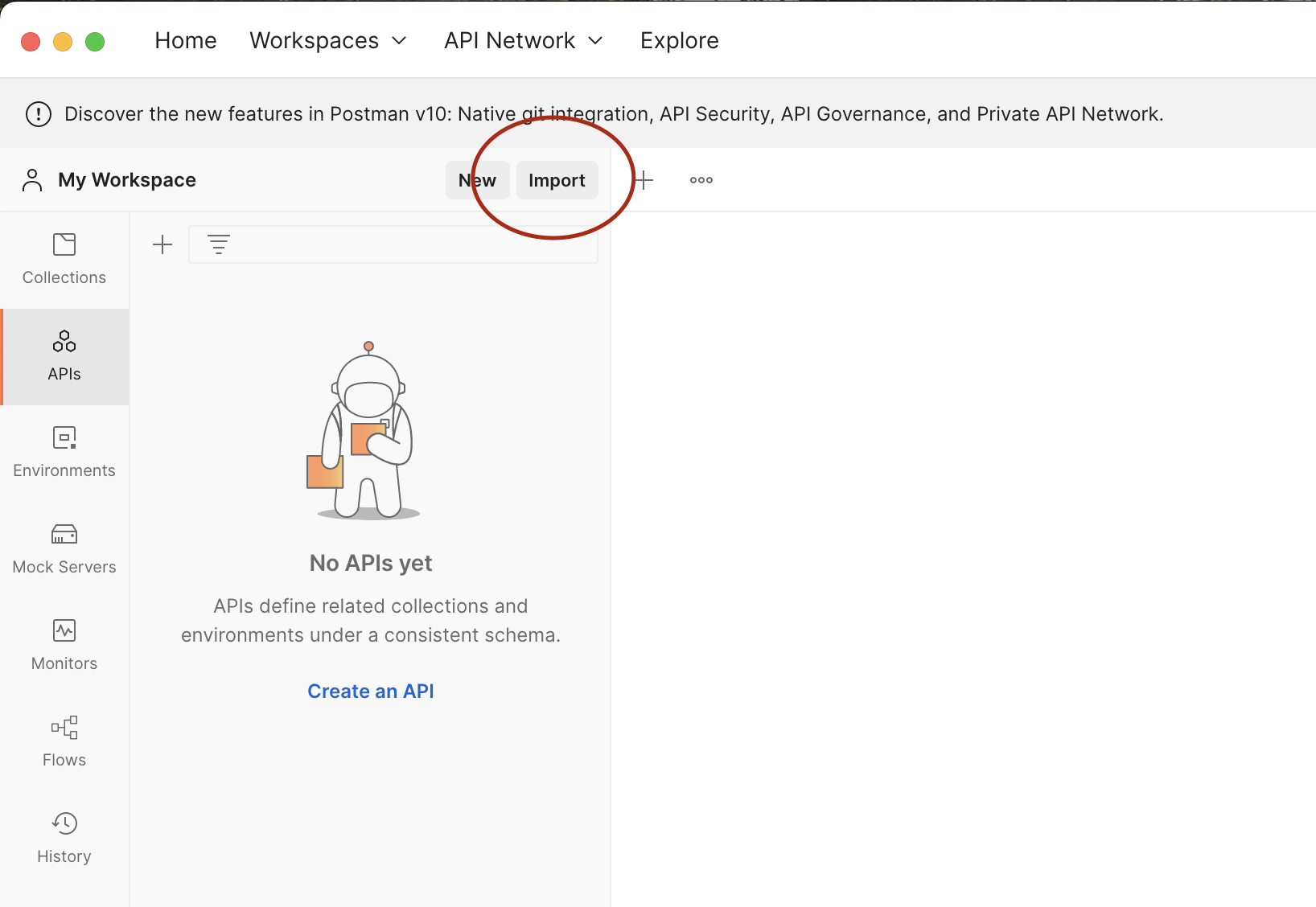Click the yellow macOS minimize button
The height and width of the screenshot is (907, 1316).
pos(63,42)
